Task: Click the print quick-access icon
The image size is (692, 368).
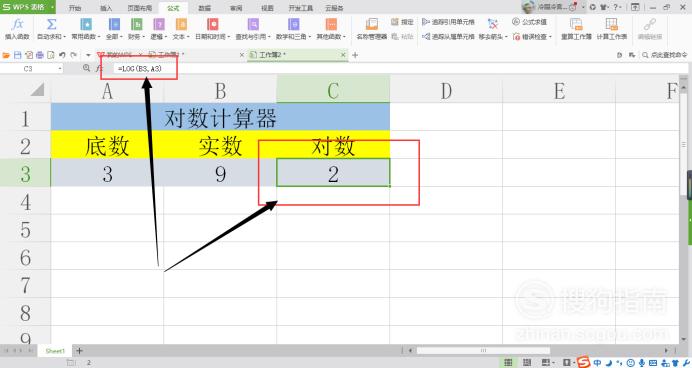Action: click(40, 55)
